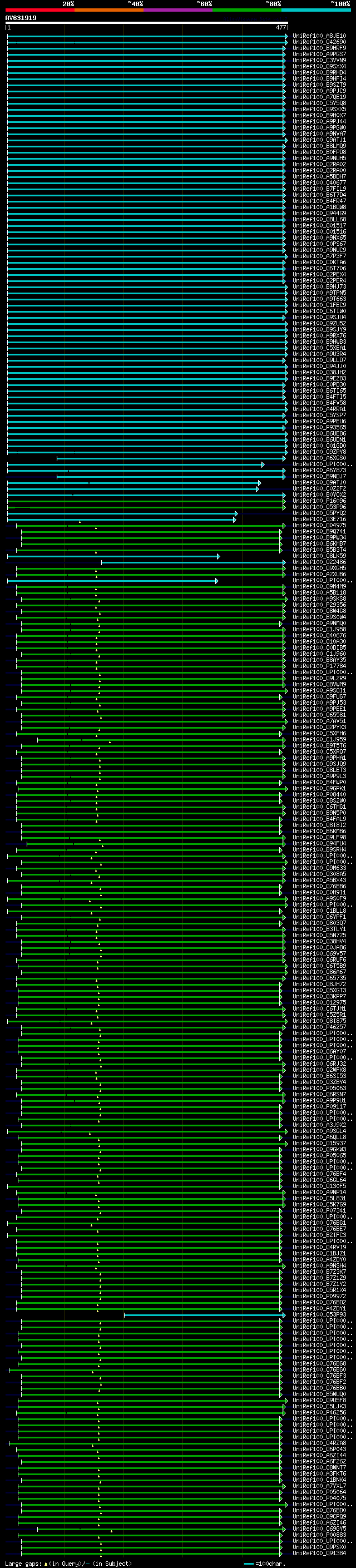Select hit label UniRef100_P46257
This screenshot has height=1568, width=356.
point(319,1027)
